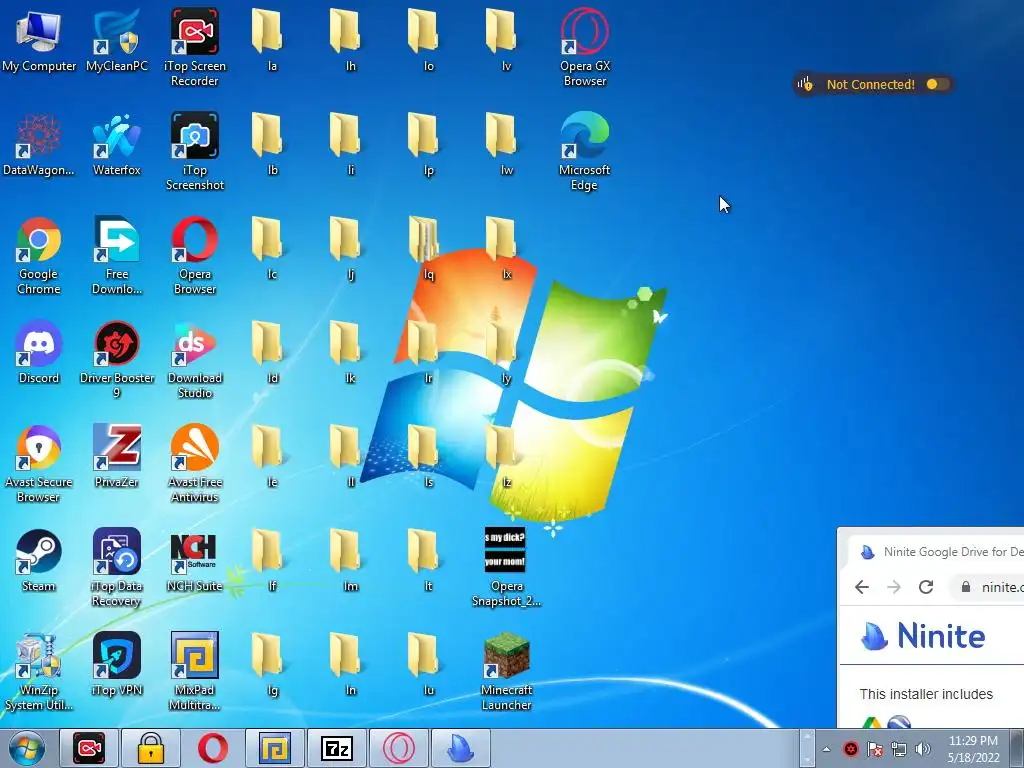Click the Ninite logo link
This screenshot has width=1024, height=768.
[x=923, y=635]
